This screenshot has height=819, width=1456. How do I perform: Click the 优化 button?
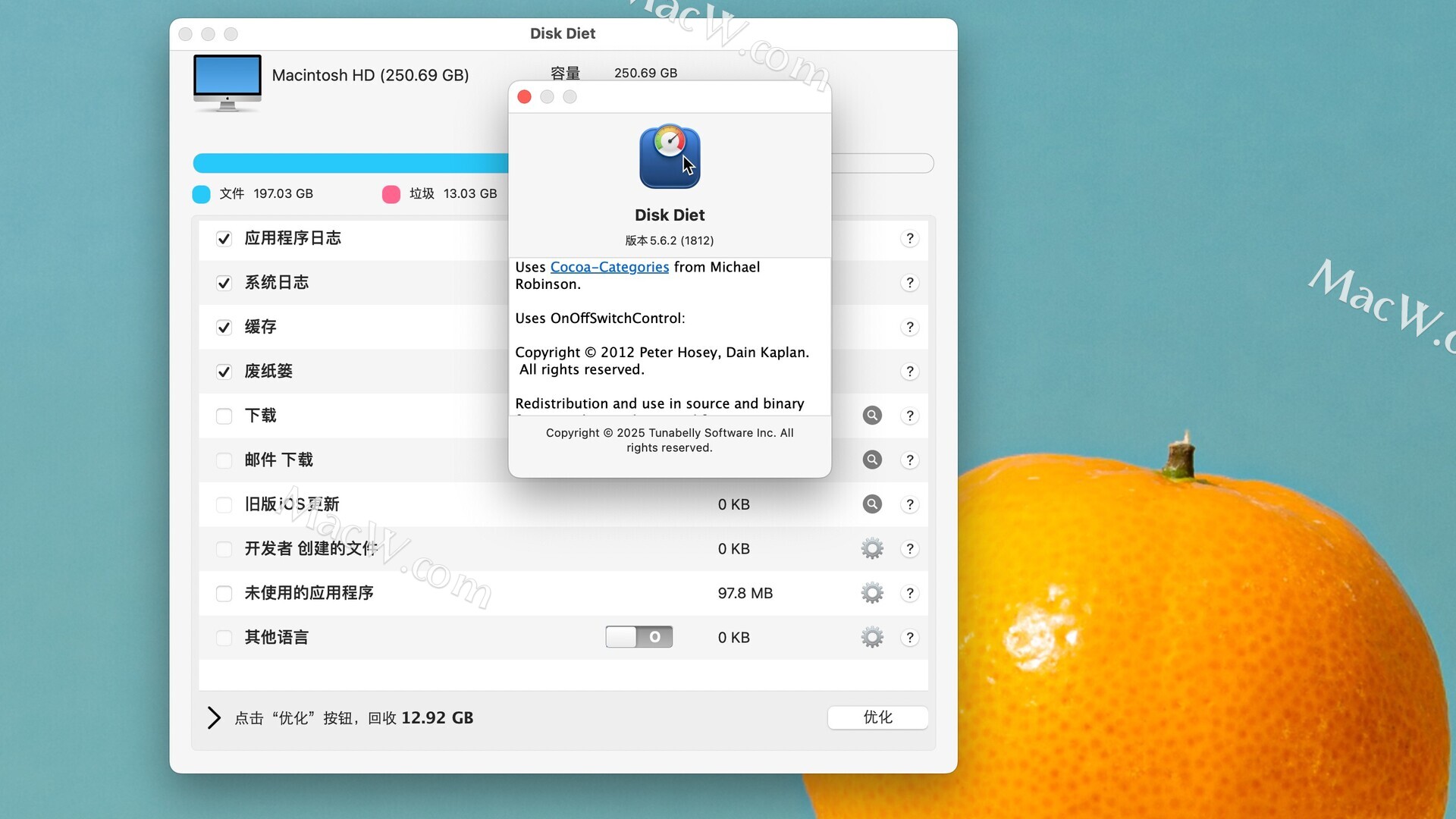coord(877,717)
